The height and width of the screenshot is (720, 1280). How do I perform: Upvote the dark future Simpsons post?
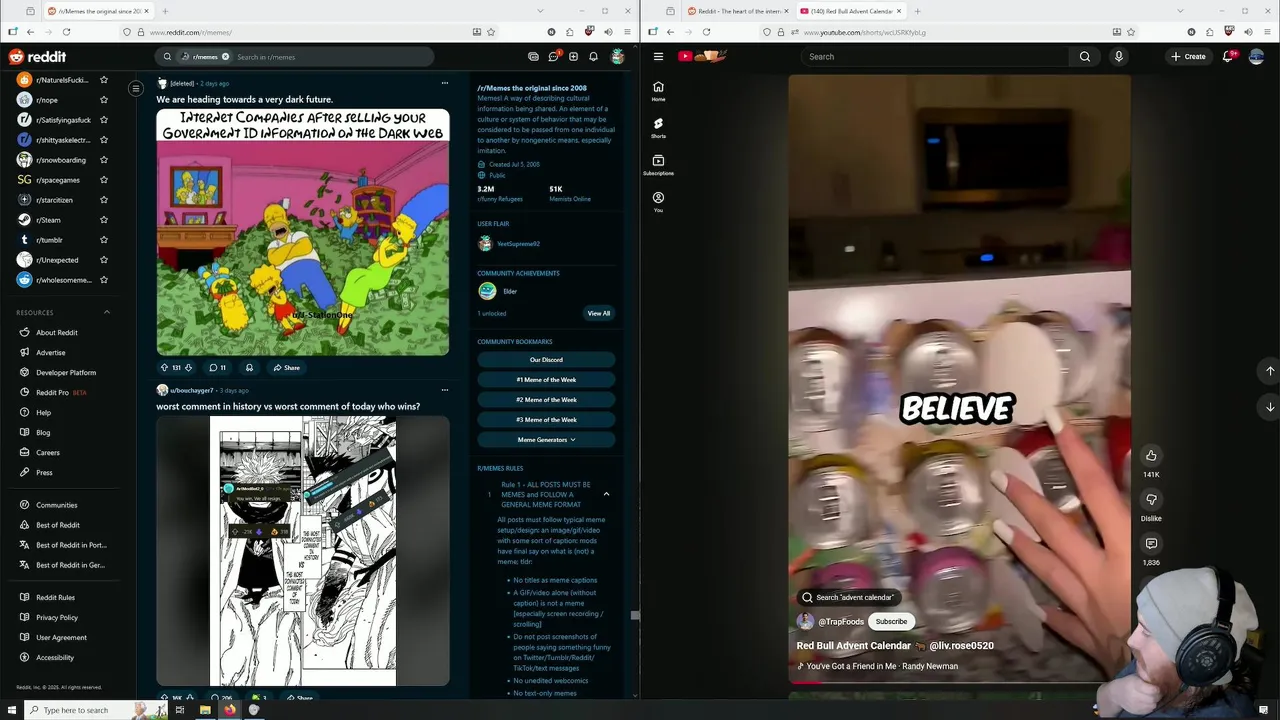tap(165, 368)
